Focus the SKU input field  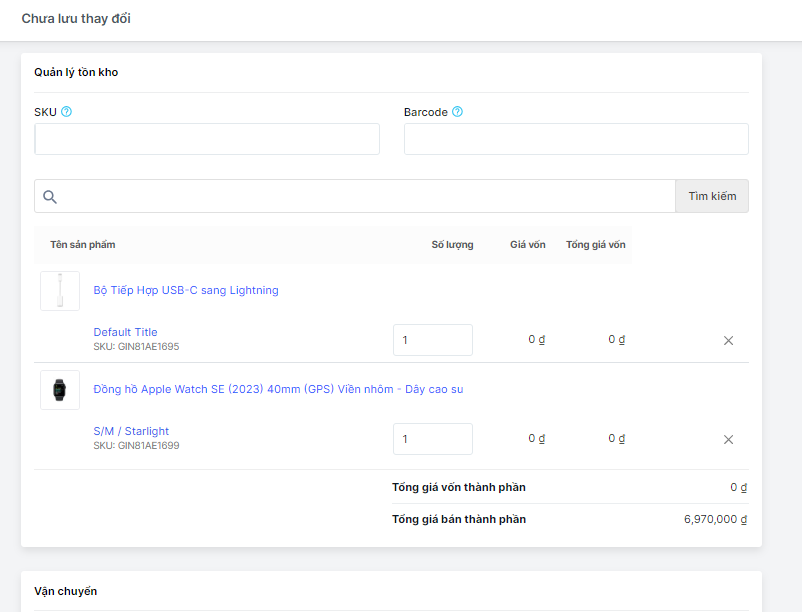click(x=207, y=139)
